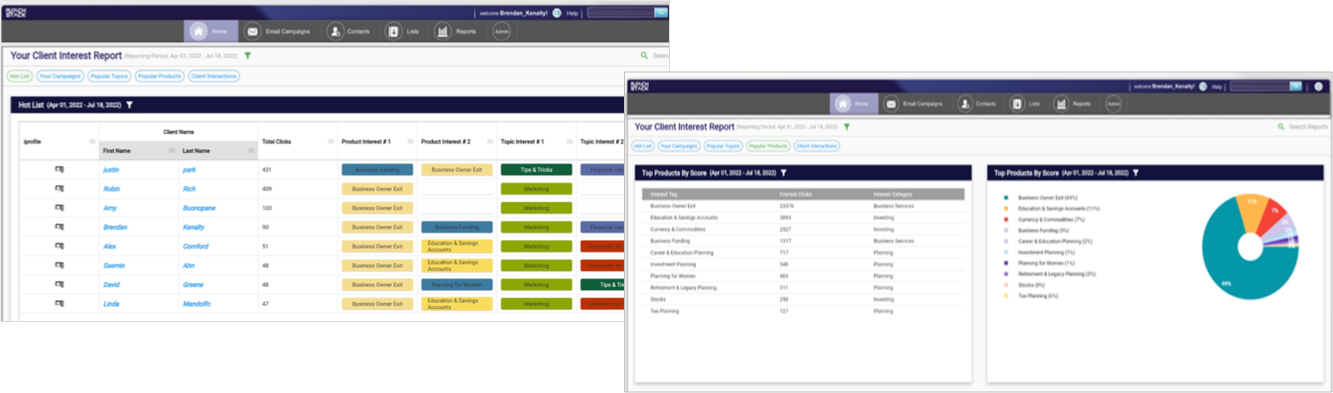Click filter funnel on left Top Products panel

point(782,173)
